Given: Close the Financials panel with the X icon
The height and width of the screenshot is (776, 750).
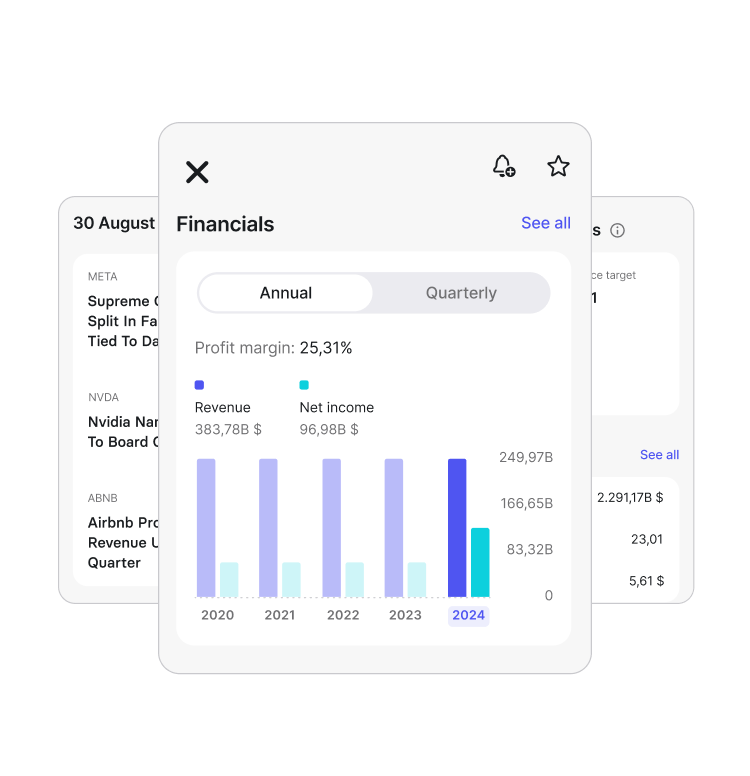Looking at the screenshot, I should pyautogui.click(x=197, y=172).
